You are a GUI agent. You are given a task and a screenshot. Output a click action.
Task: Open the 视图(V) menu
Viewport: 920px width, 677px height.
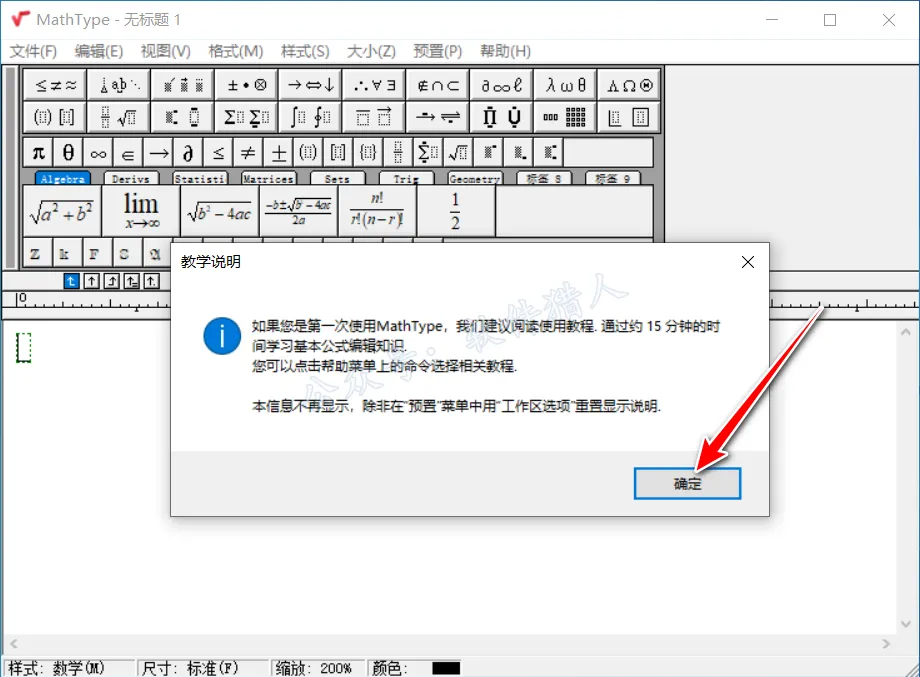click(165, 52)
